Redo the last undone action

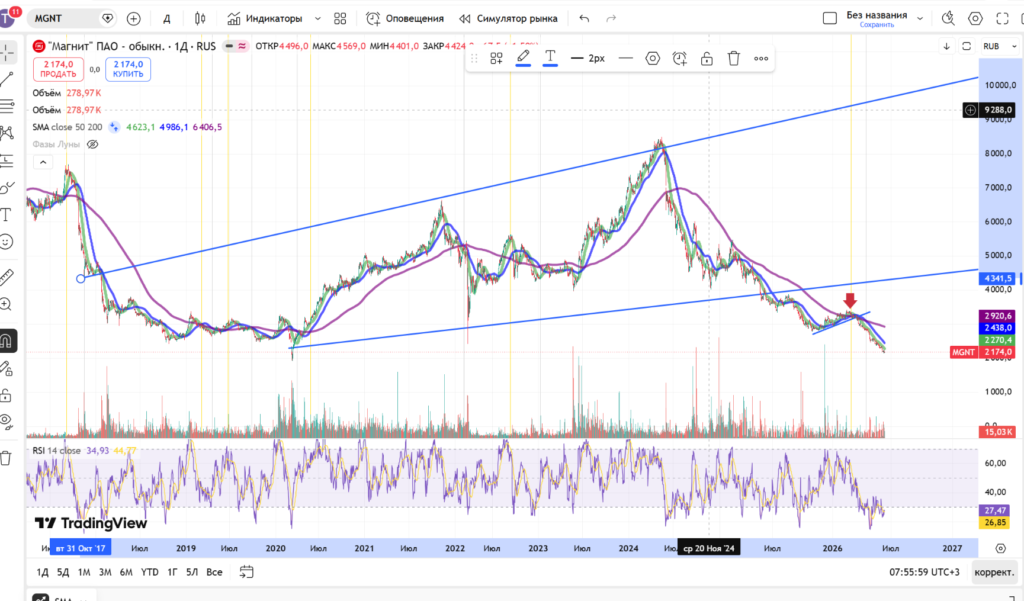point(611,18)
